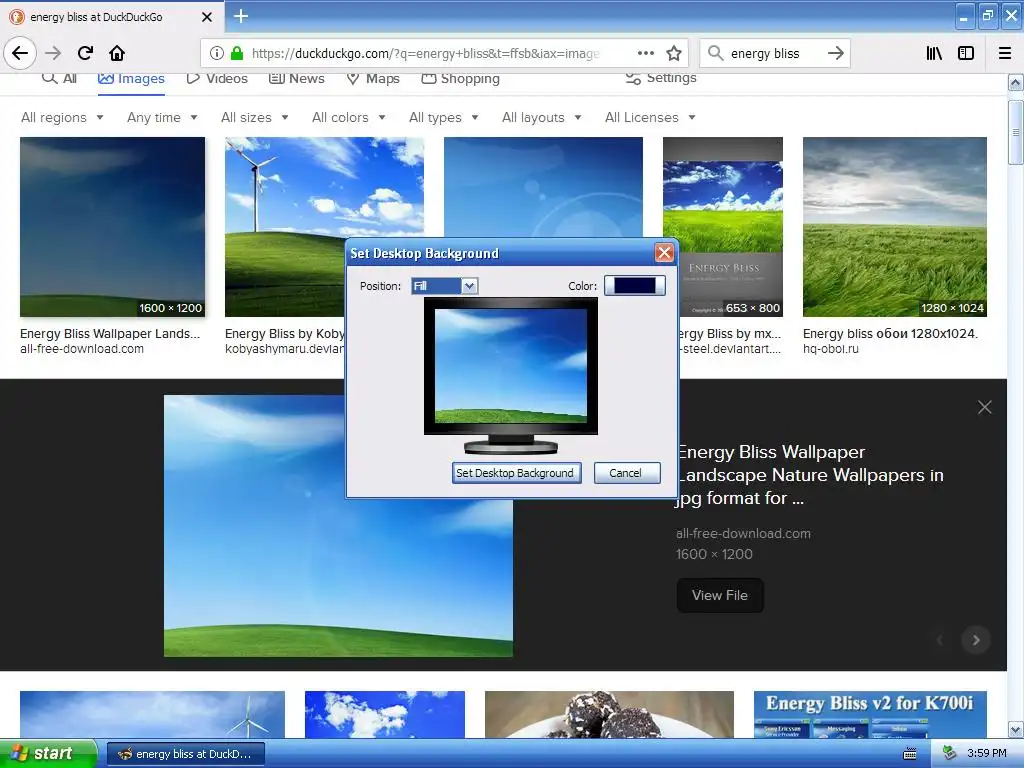1024x768 pixels.
Task: Switch to the All results tab
Action: (x=59, y=78)
